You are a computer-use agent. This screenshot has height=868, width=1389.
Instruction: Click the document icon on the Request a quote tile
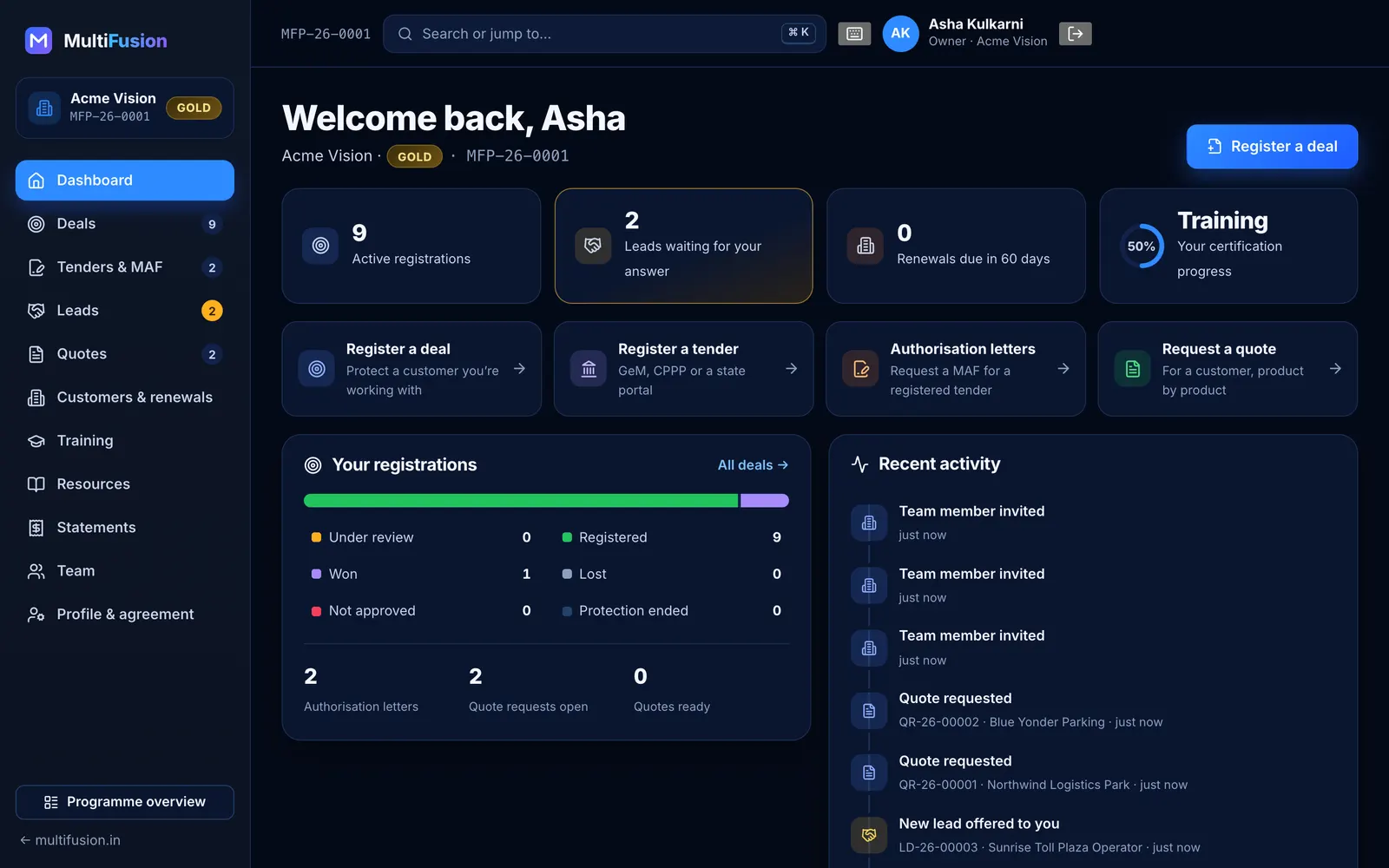click(1133, 369)
